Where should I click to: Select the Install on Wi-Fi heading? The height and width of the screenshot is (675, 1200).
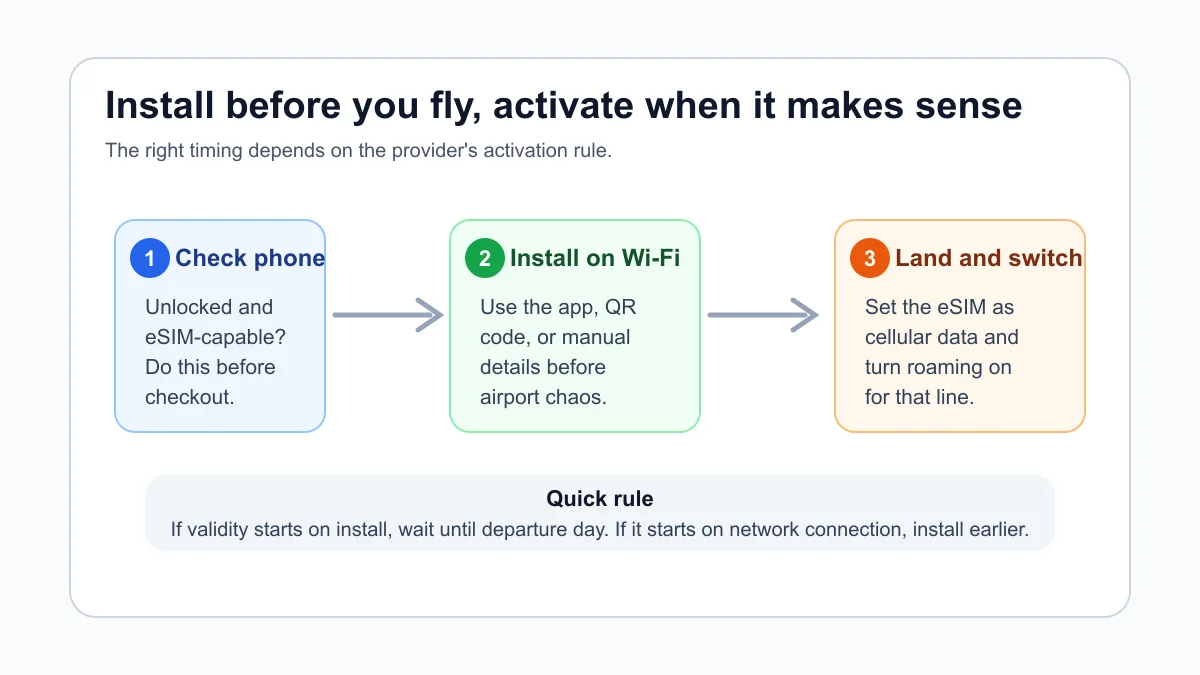(595, 258)
